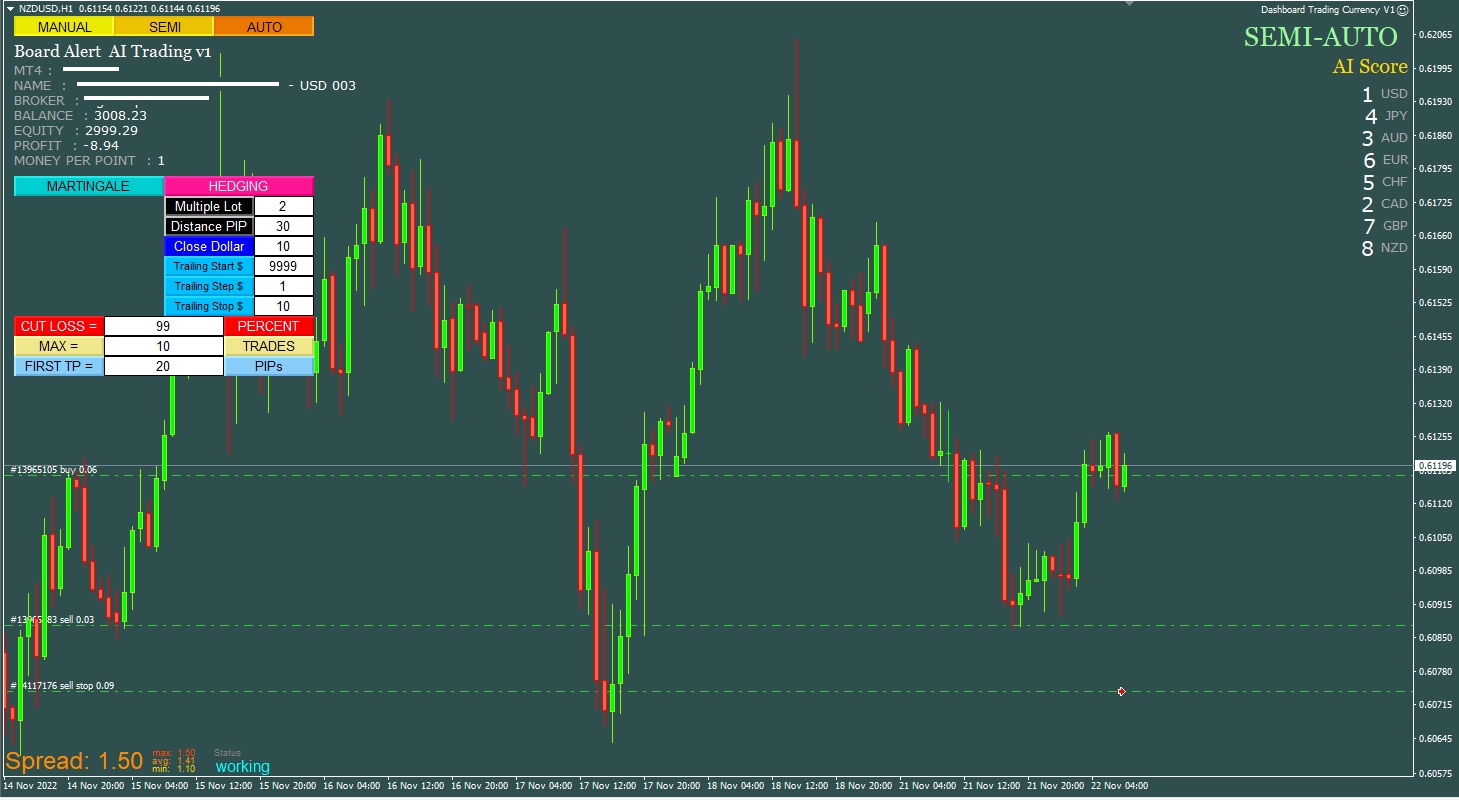Click the 0.62065 price axis label
The image size is (1459, 800).
pos(1435,34)
